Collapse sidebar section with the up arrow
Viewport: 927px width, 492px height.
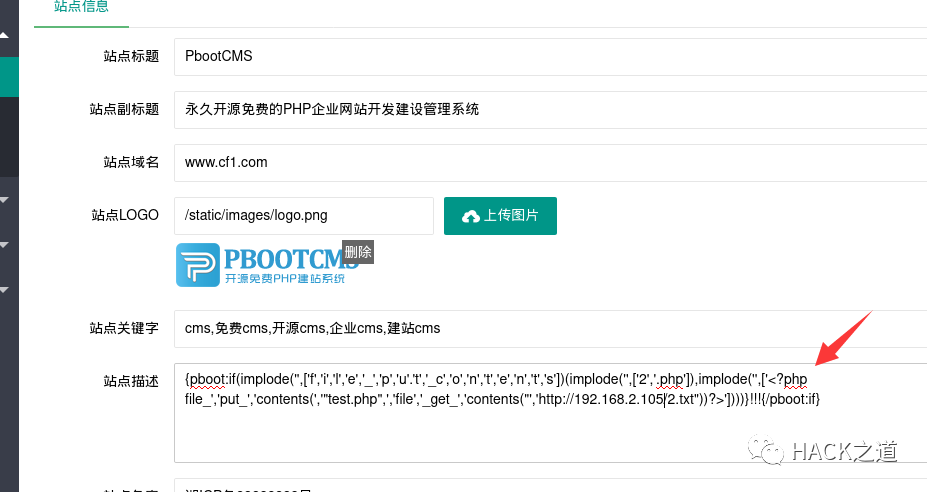(4, 35)
